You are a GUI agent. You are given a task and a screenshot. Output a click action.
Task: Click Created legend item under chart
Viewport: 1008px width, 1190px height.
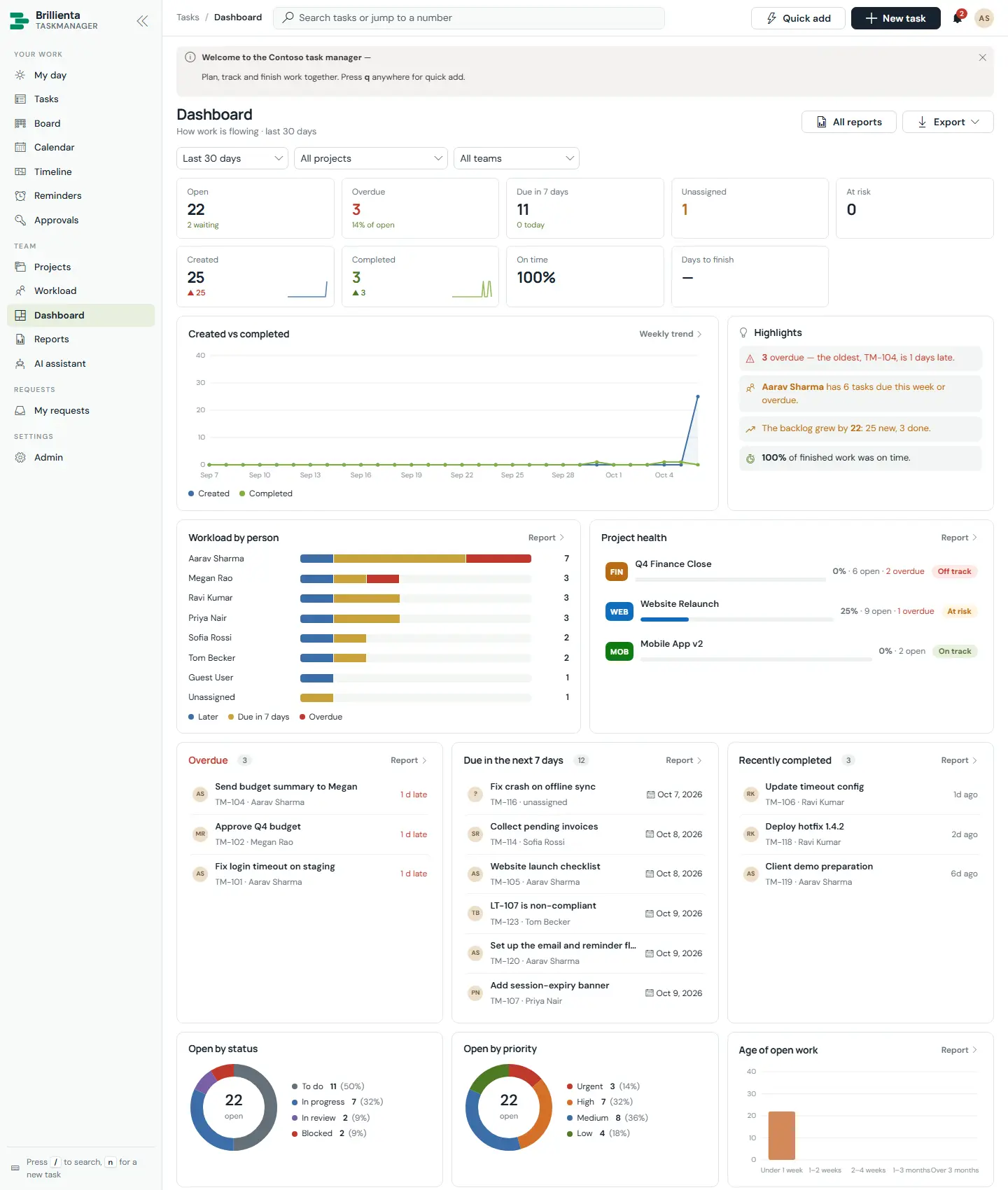coord(209,493)
